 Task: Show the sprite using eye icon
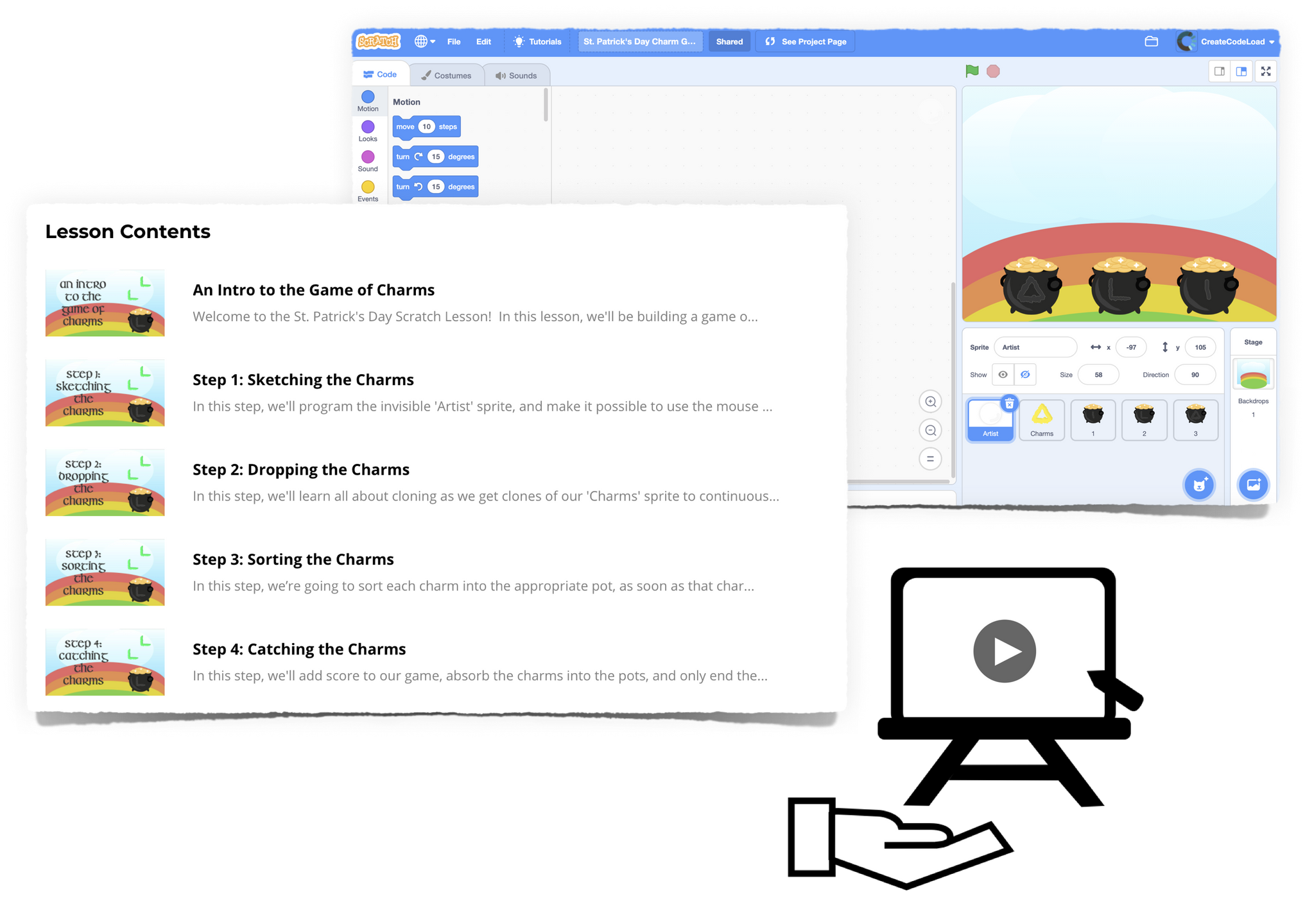point(1003,375)
